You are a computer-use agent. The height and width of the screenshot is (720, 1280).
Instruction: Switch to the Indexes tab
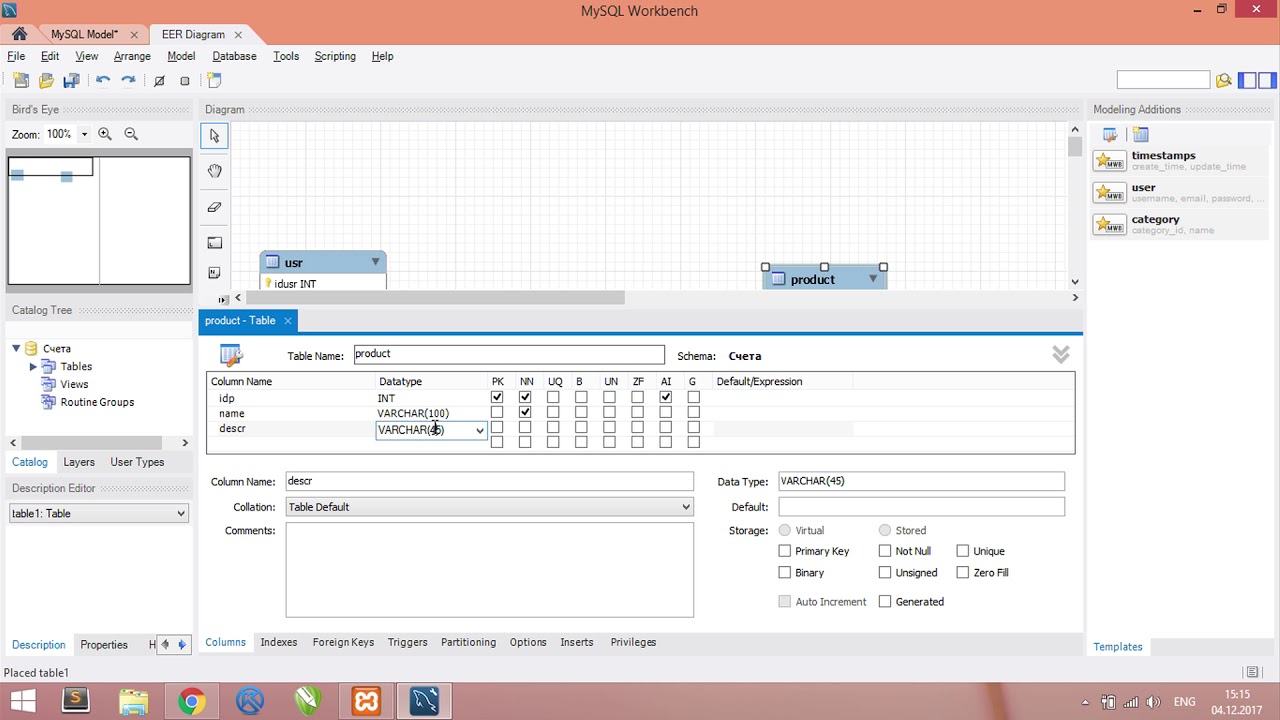tap(279, 642)
